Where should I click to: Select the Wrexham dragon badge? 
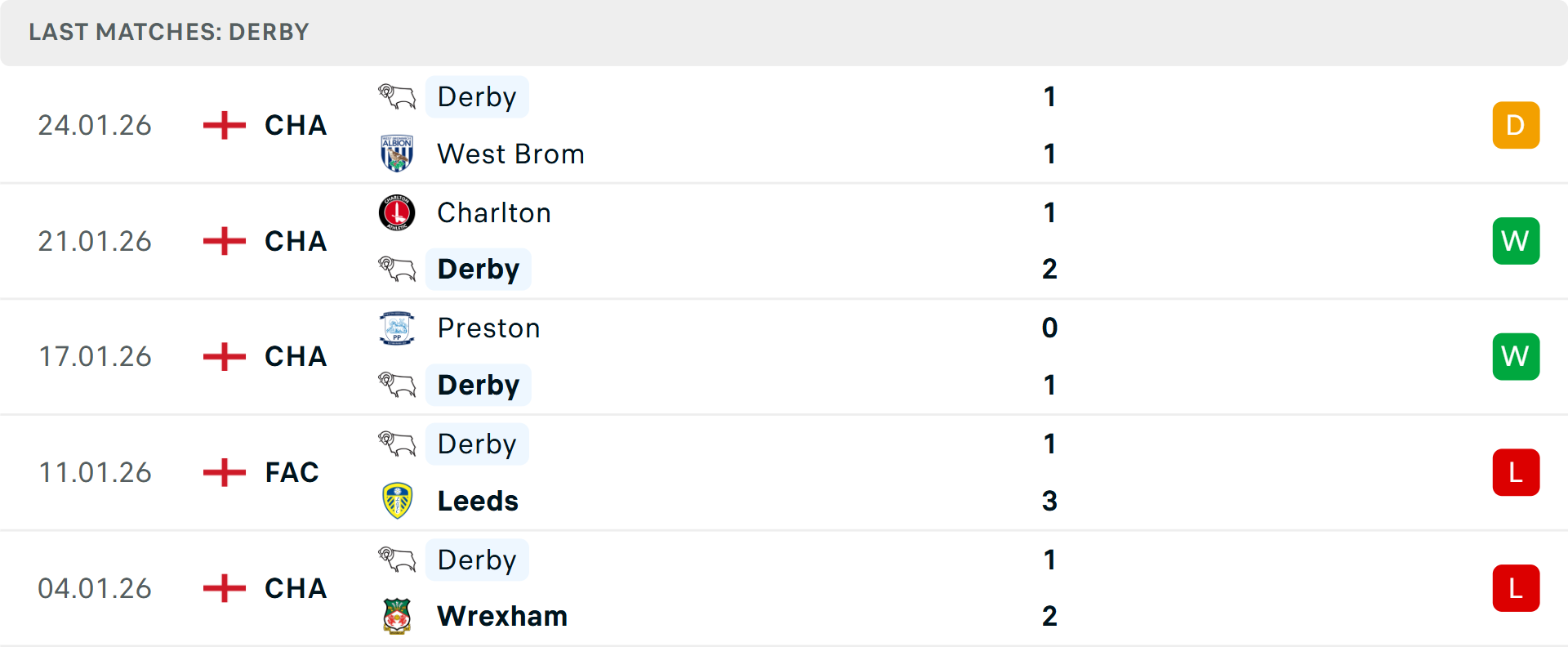pos(395,616)
